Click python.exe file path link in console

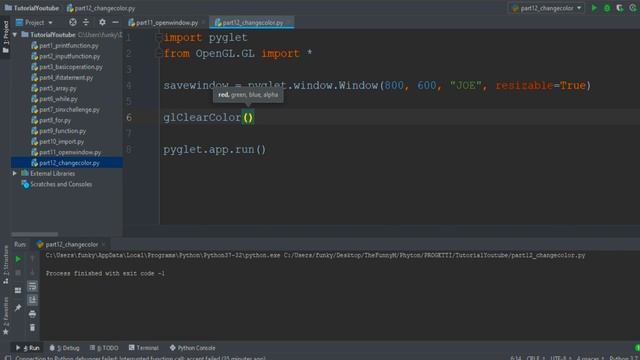pyautogui.click(x=163, y=255)
